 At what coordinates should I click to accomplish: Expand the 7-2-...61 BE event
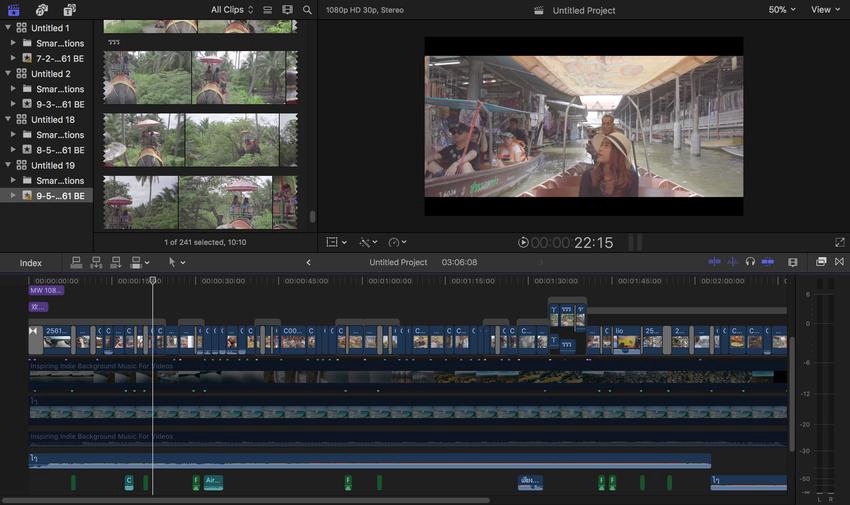[13, 57]
